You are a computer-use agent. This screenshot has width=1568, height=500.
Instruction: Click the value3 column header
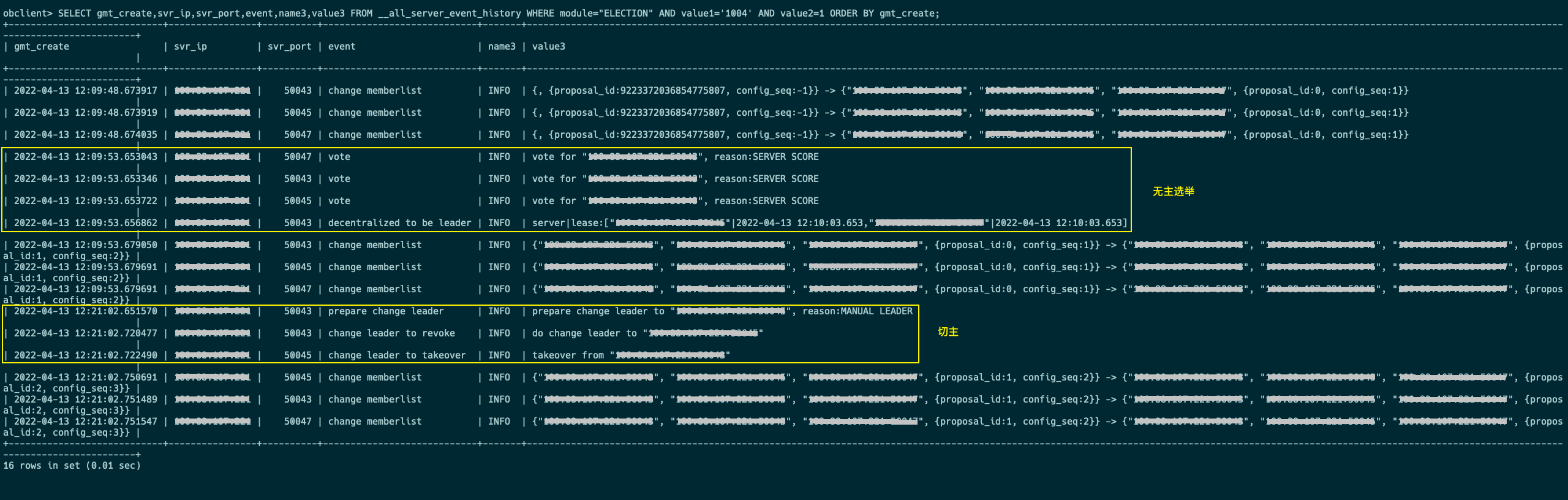click(549, 47)
